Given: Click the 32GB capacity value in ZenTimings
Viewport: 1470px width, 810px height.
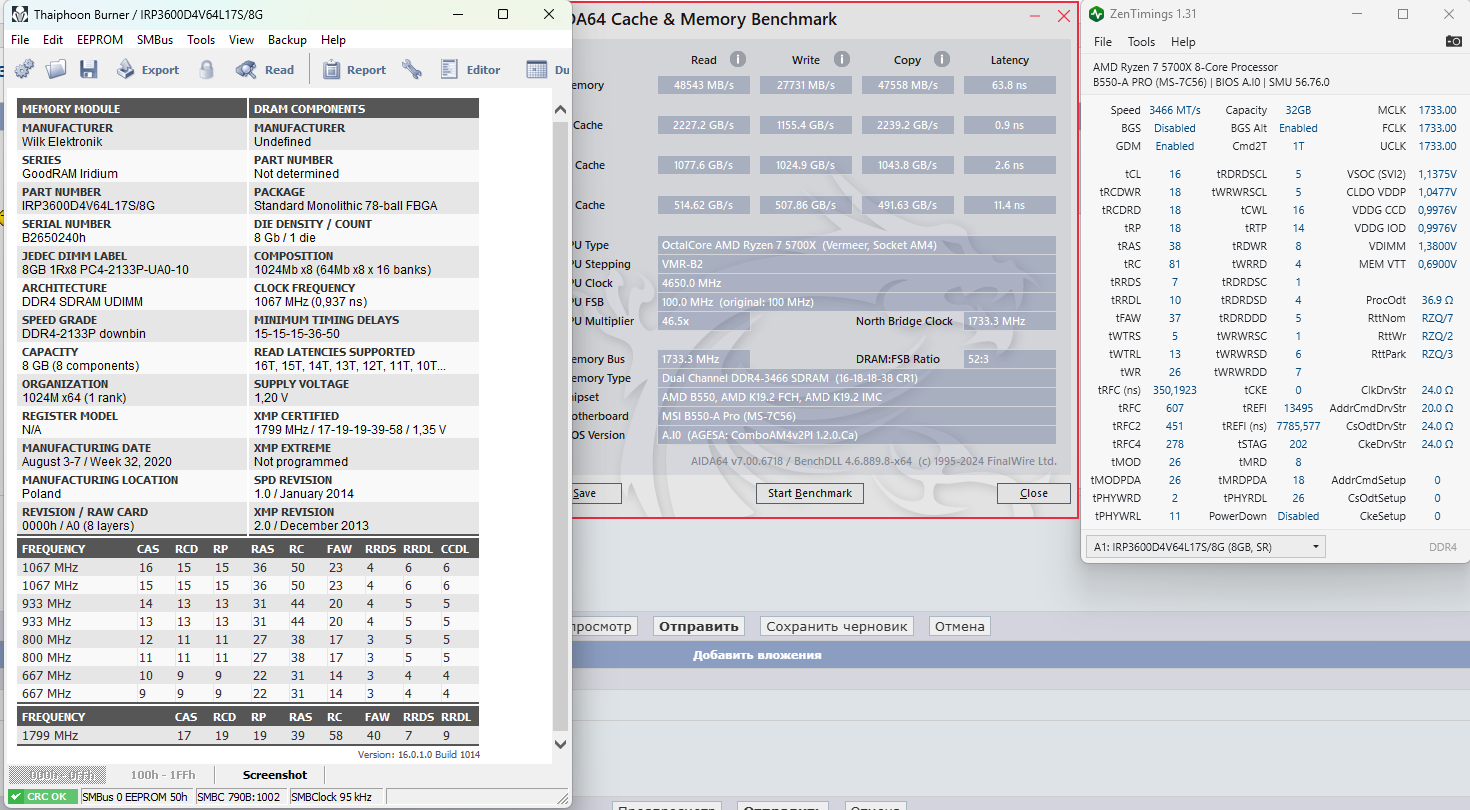Looking at the screenshot, I should [x=1297, y=110].
